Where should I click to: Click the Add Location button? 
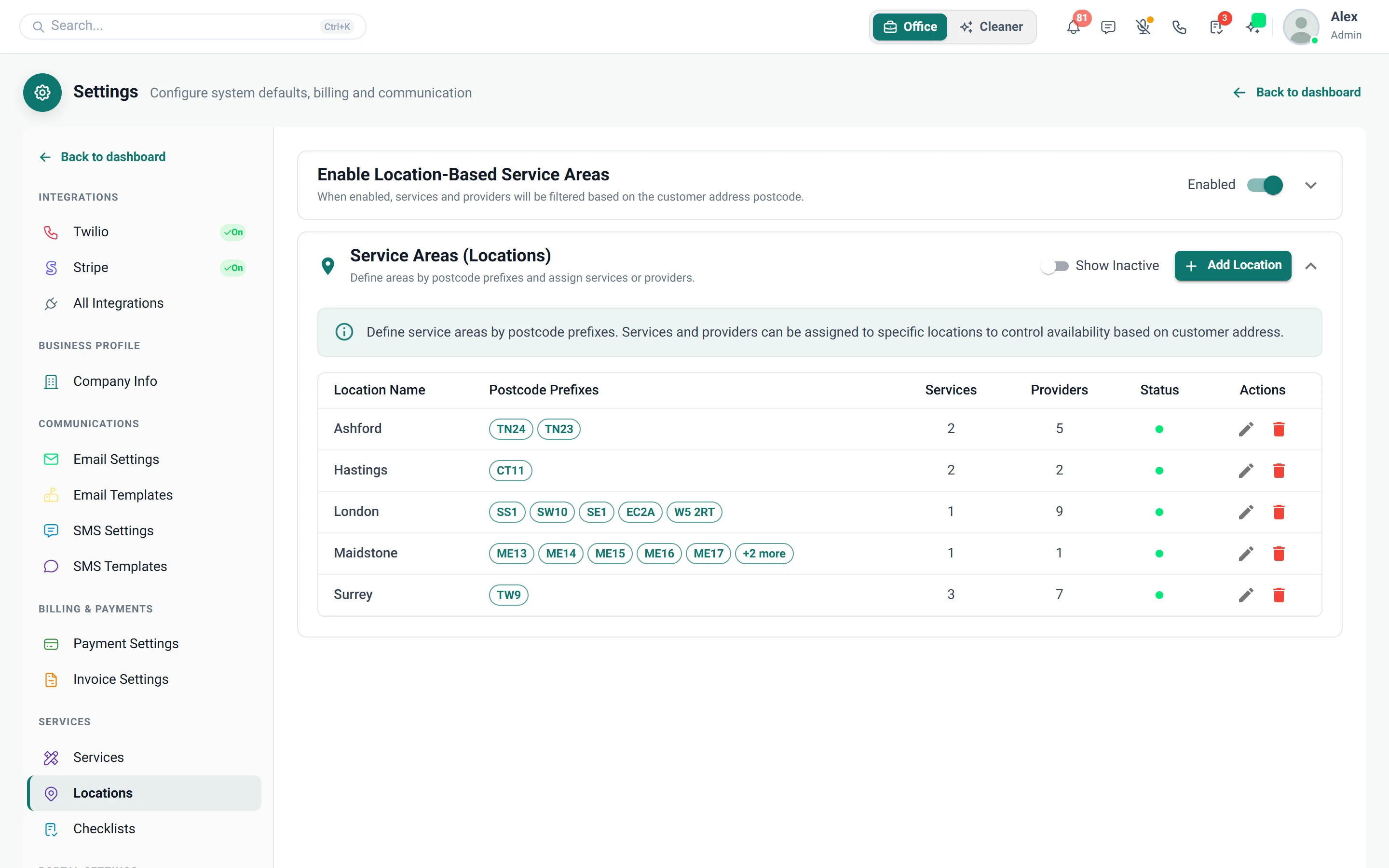[1232, 265]
